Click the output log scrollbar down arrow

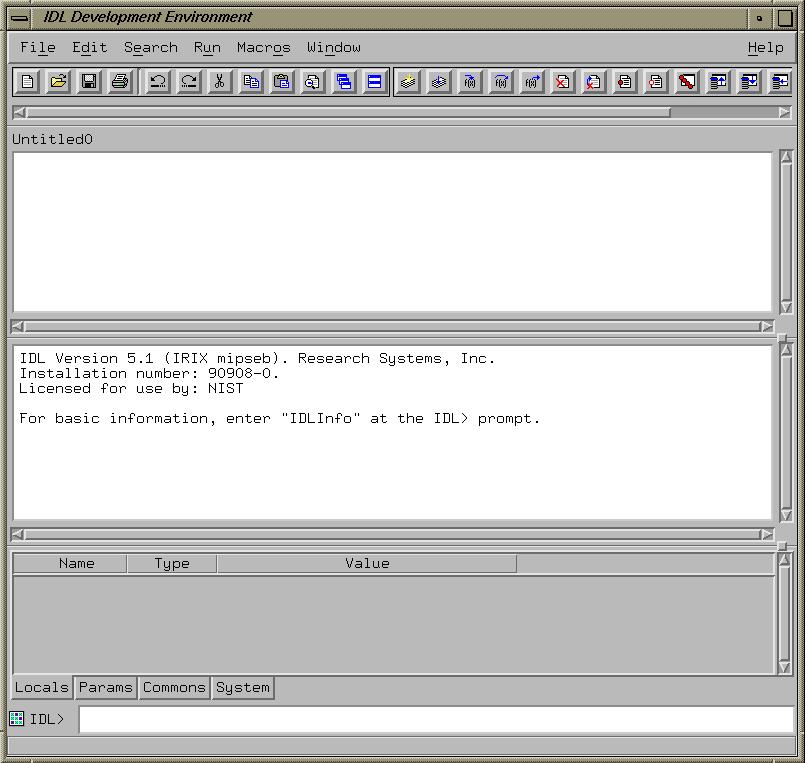pos(786,515)
